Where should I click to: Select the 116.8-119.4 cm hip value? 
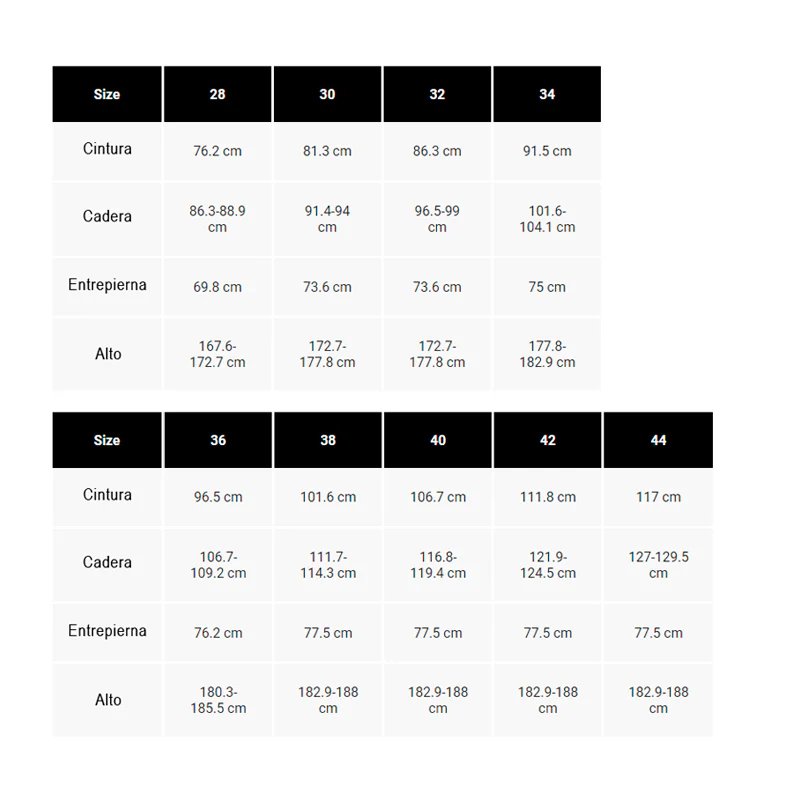click(438, 565)
